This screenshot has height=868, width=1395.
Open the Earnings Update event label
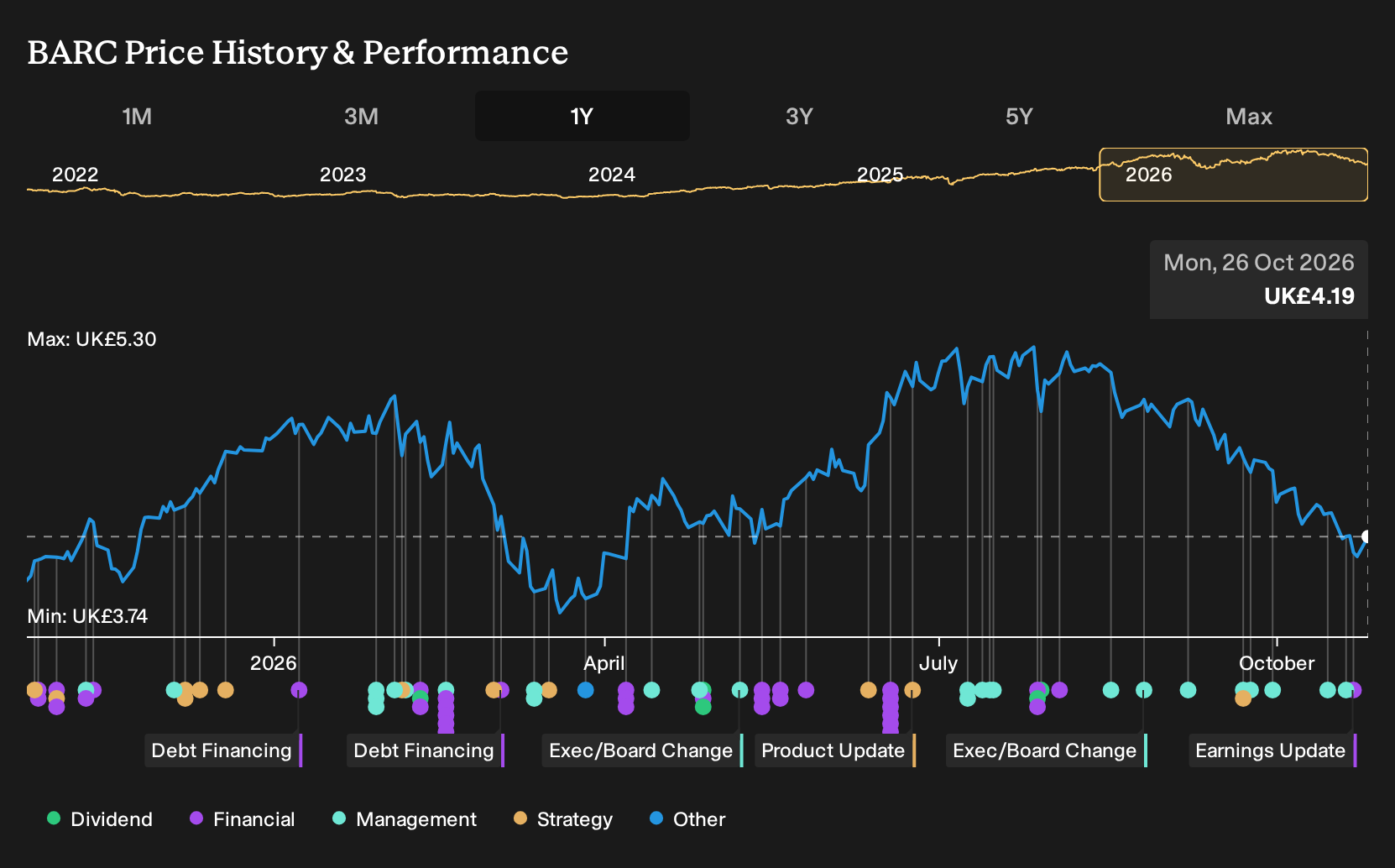point(1272,750)
